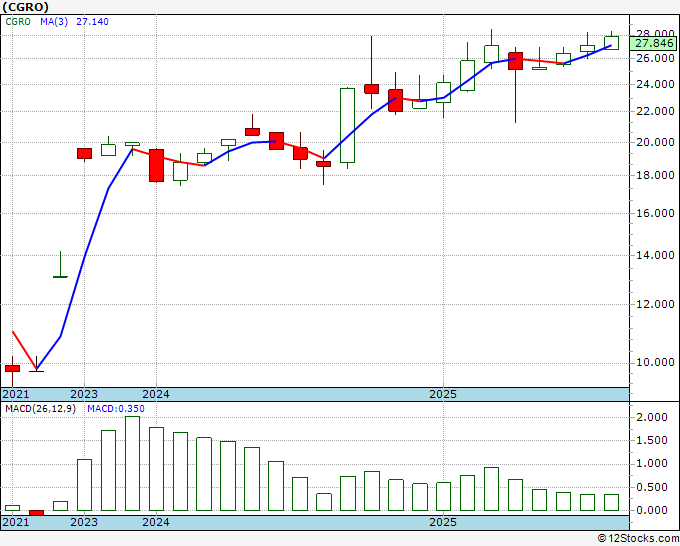Screen dimensions: 680x546
Task: Click 2024 on the MACD time axis
Action: point(156,522)
